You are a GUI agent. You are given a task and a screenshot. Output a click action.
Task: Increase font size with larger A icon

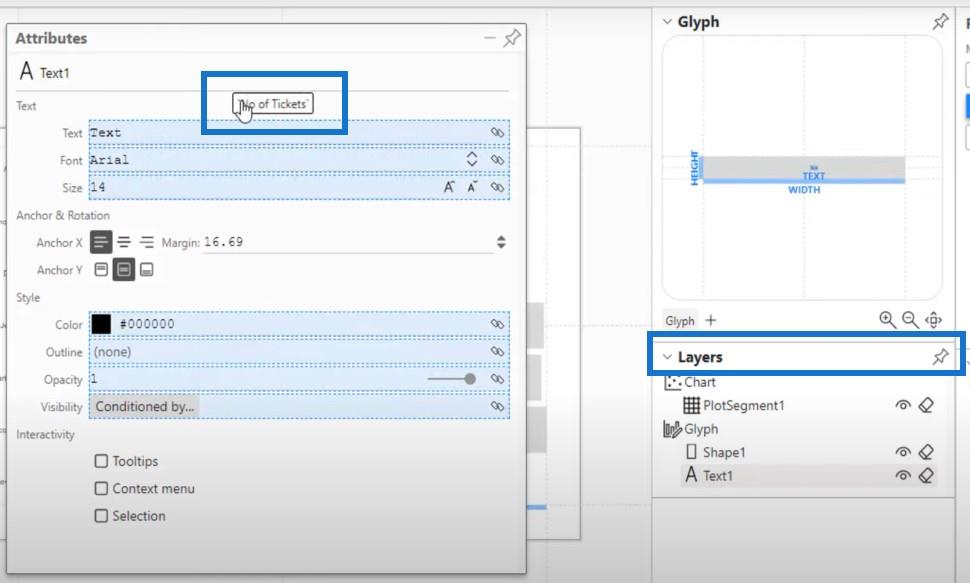[x=449, y=187]
